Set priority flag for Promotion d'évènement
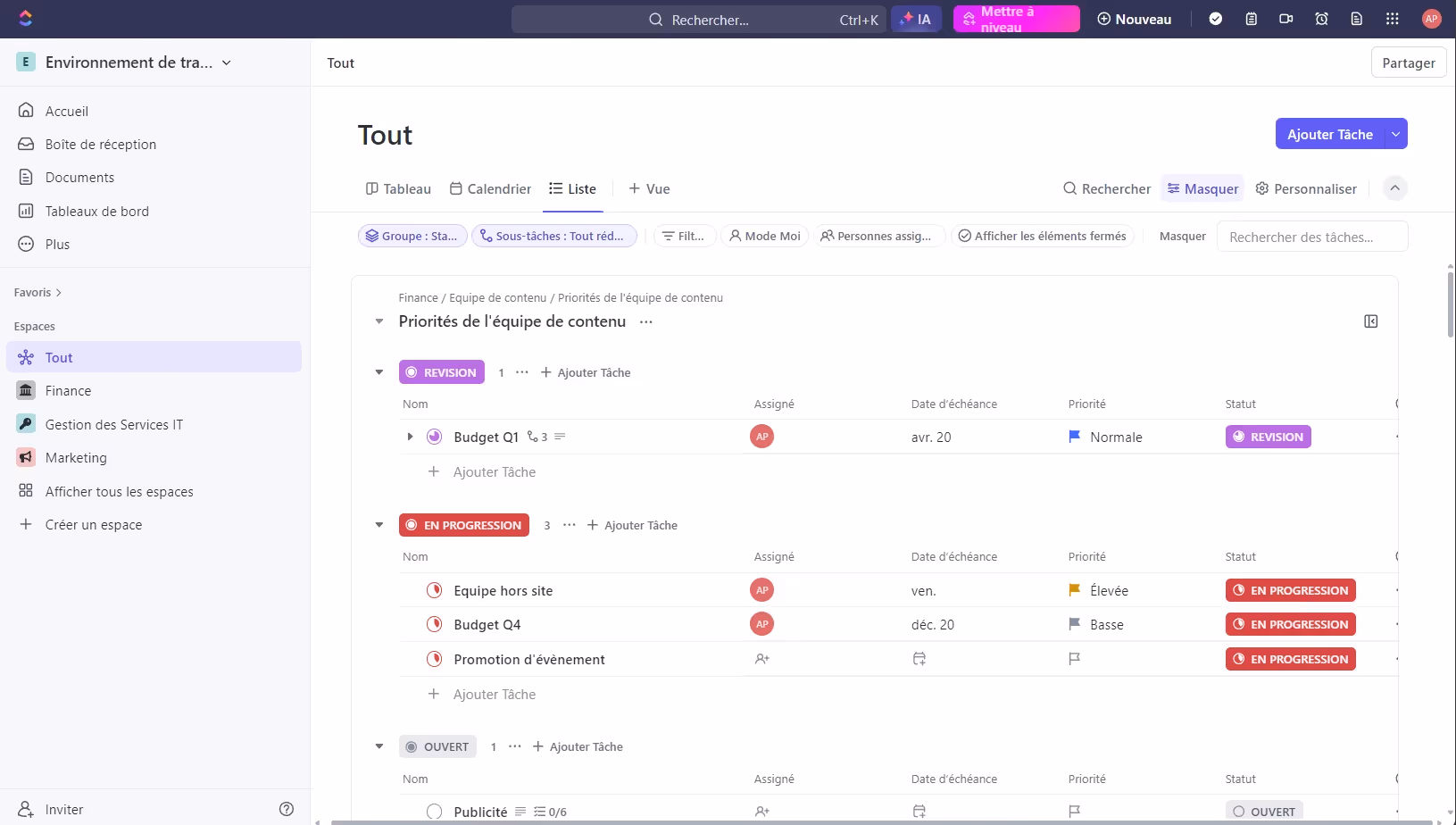This screenshot has width=1456, height=825. coord(1074,659)
